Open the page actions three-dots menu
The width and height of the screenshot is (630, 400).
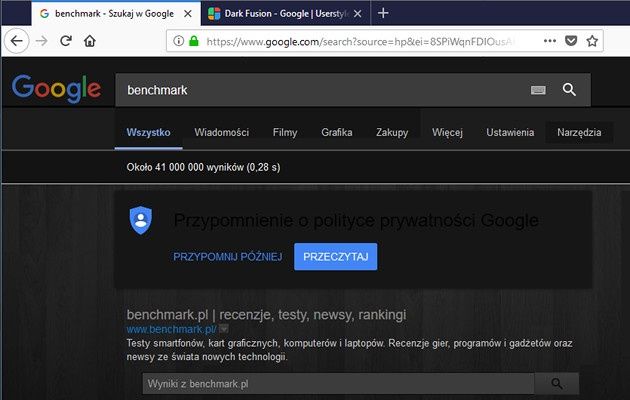pyautogui.click(x=550, y=41)
